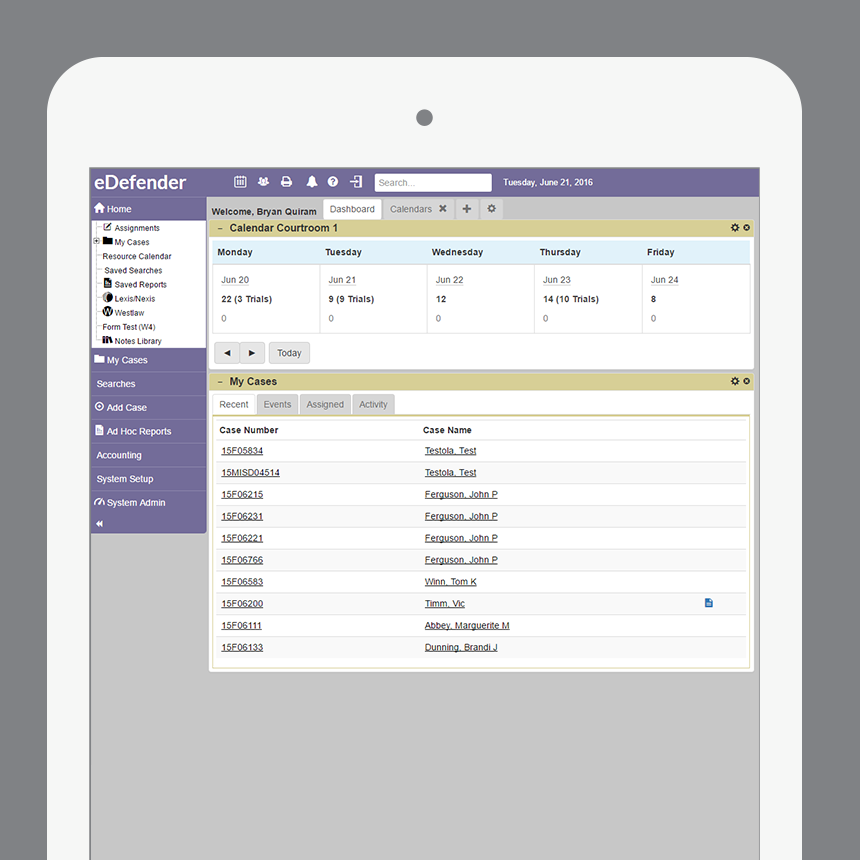
Task: Open case number 15F06133
Action: 242,648
